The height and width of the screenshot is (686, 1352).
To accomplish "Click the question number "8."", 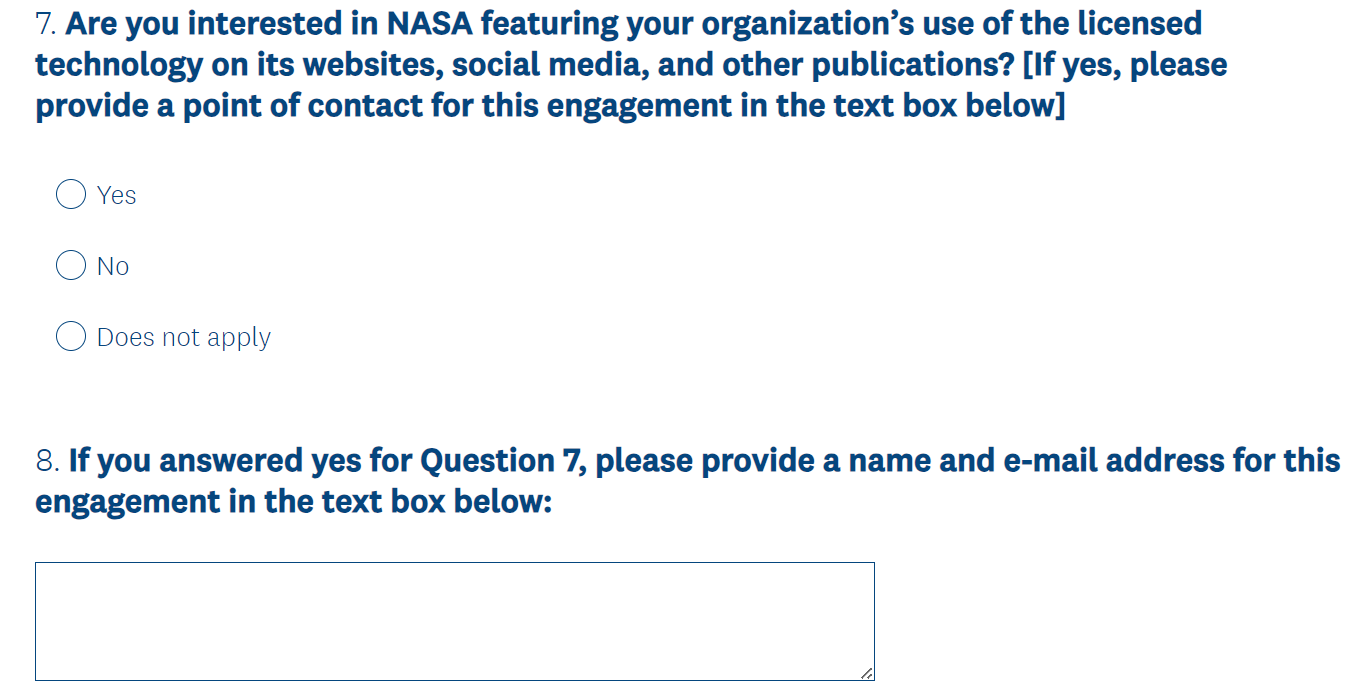I will [48, 461].
